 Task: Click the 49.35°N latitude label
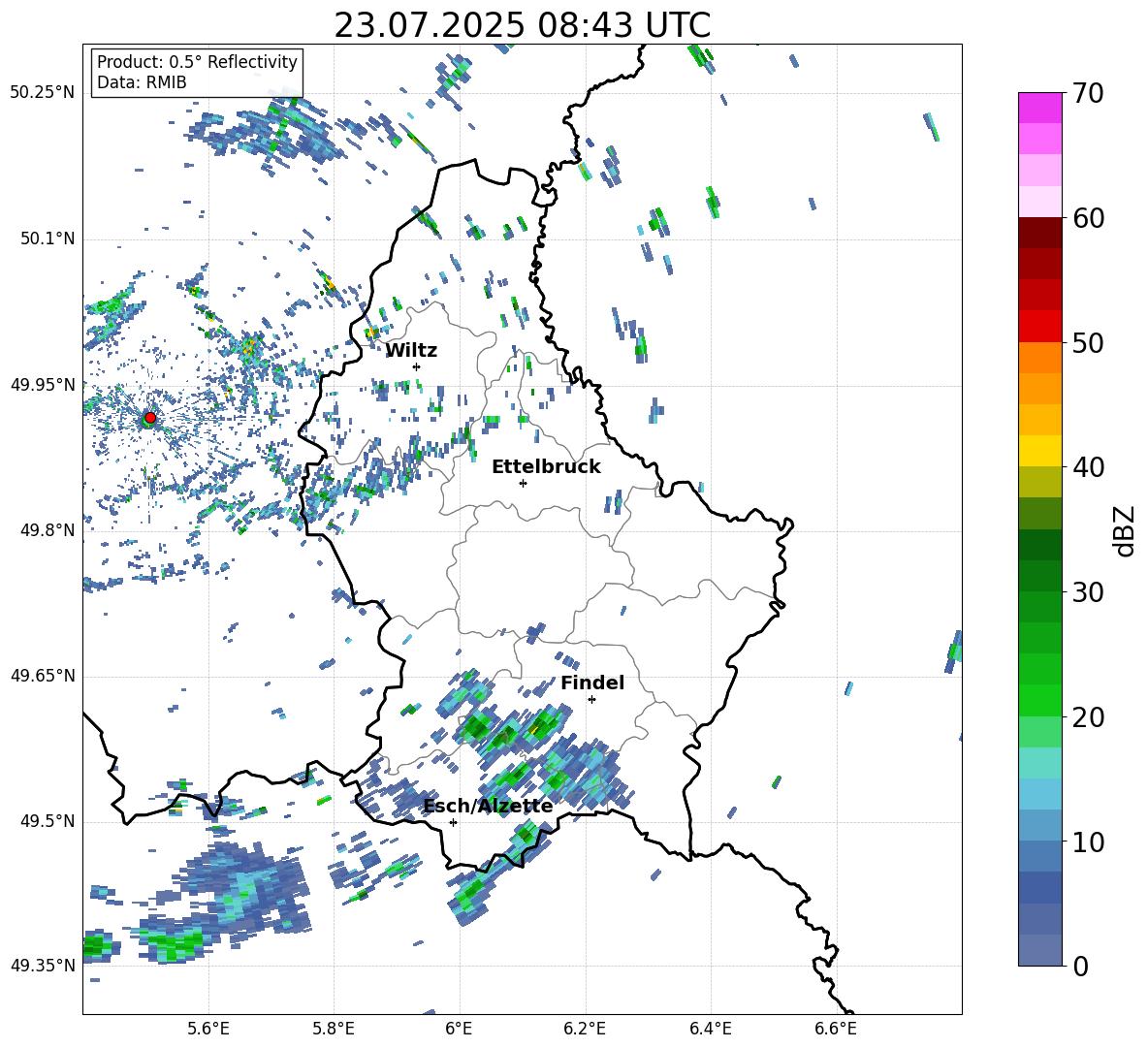point(43,966)
